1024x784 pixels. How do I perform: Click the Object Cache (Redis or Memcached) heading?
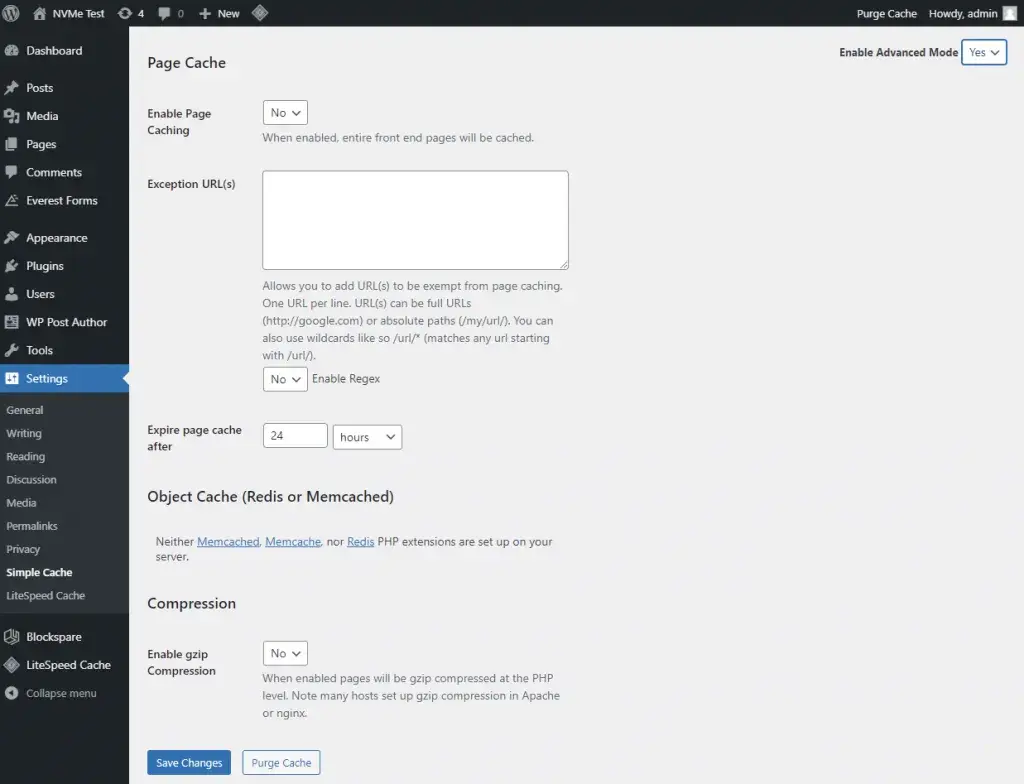point(270,497)
